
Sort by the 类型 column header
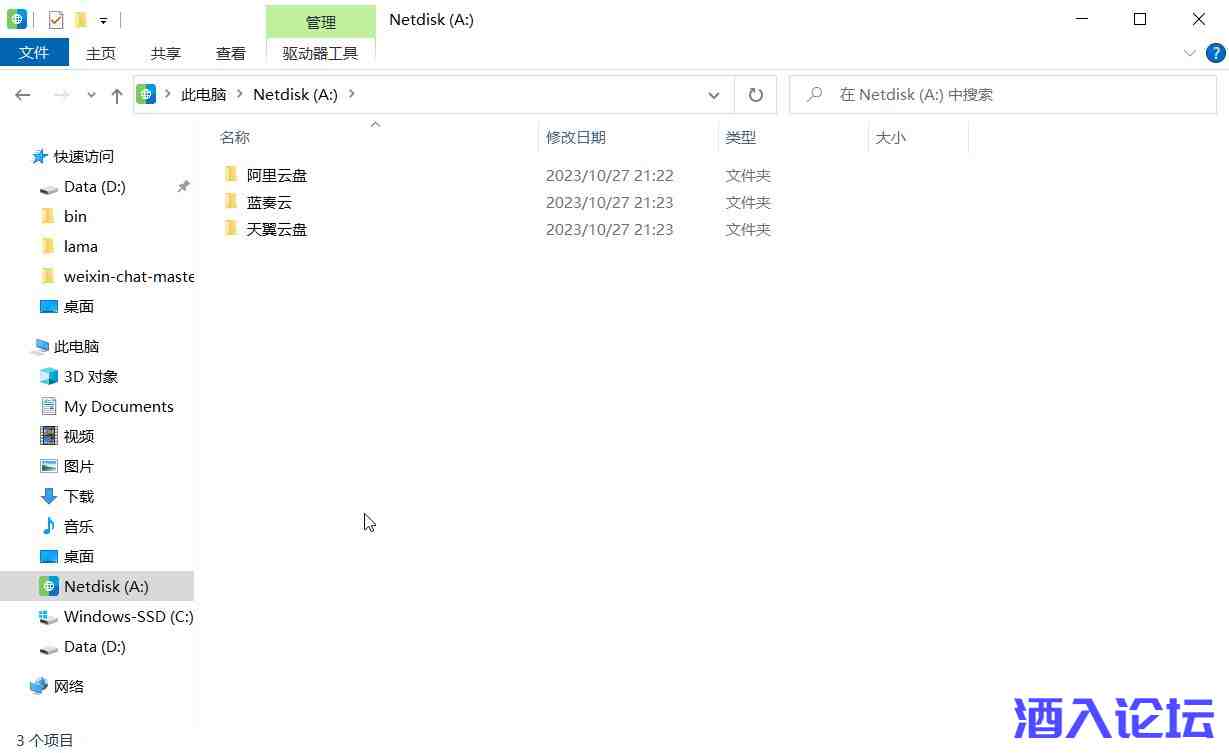click(741, 137)
